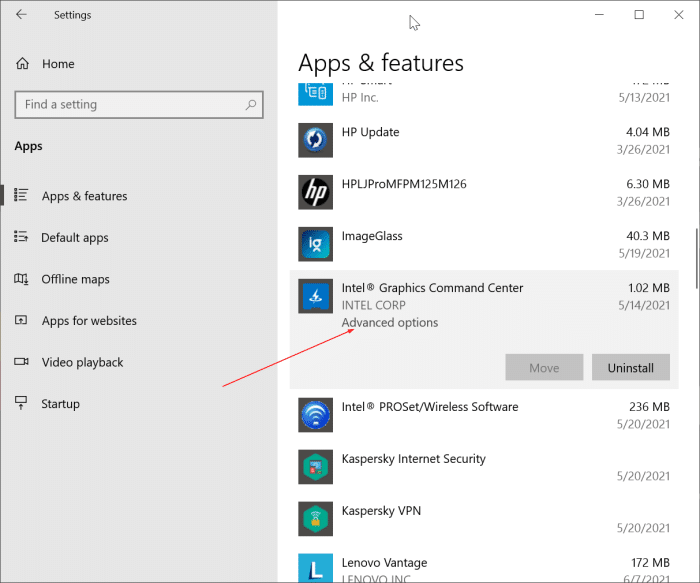
Task: Click the disabled Move button
Action: [x=544, y=367]
